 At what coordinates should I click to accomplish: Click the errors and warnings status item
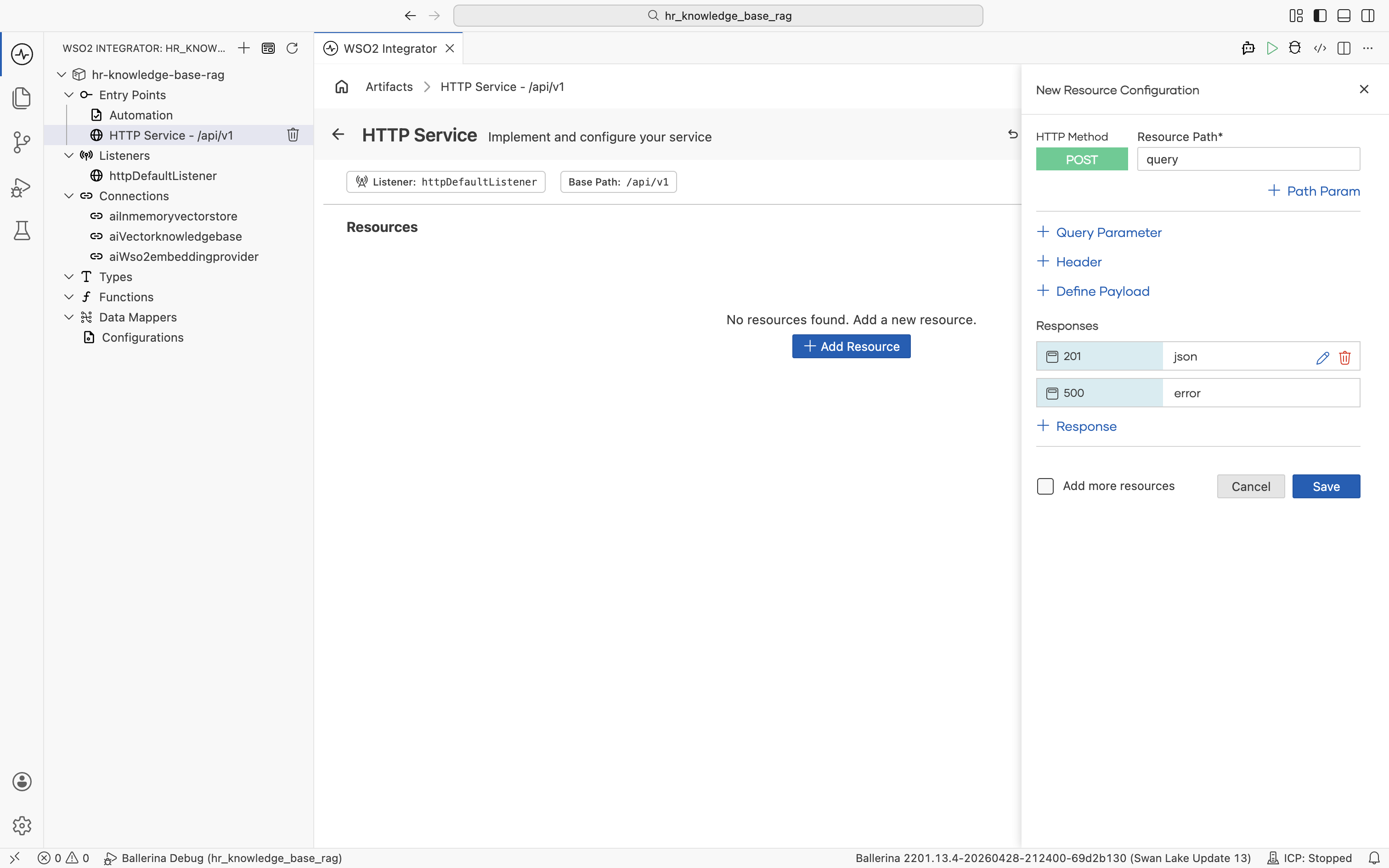64,858
